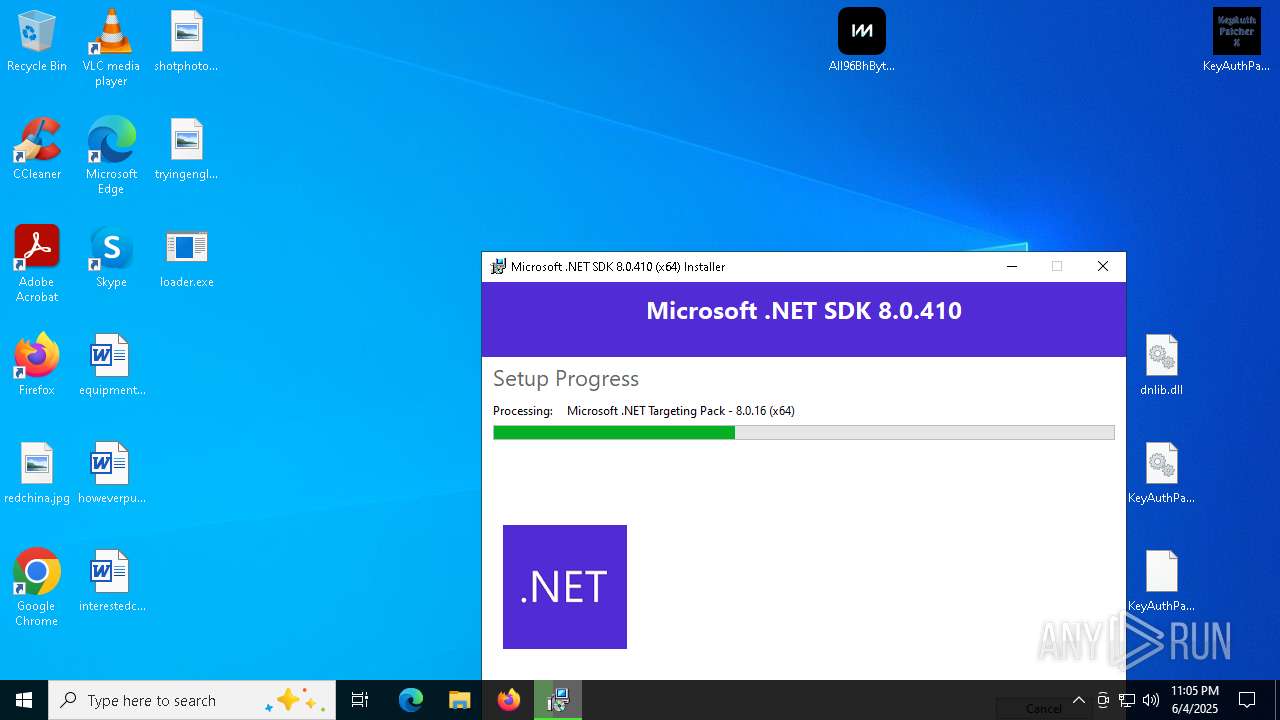This screenshot has height=720, width=1280.
Task: Open Firefox desktop shortcut
Action: point(37,366)
